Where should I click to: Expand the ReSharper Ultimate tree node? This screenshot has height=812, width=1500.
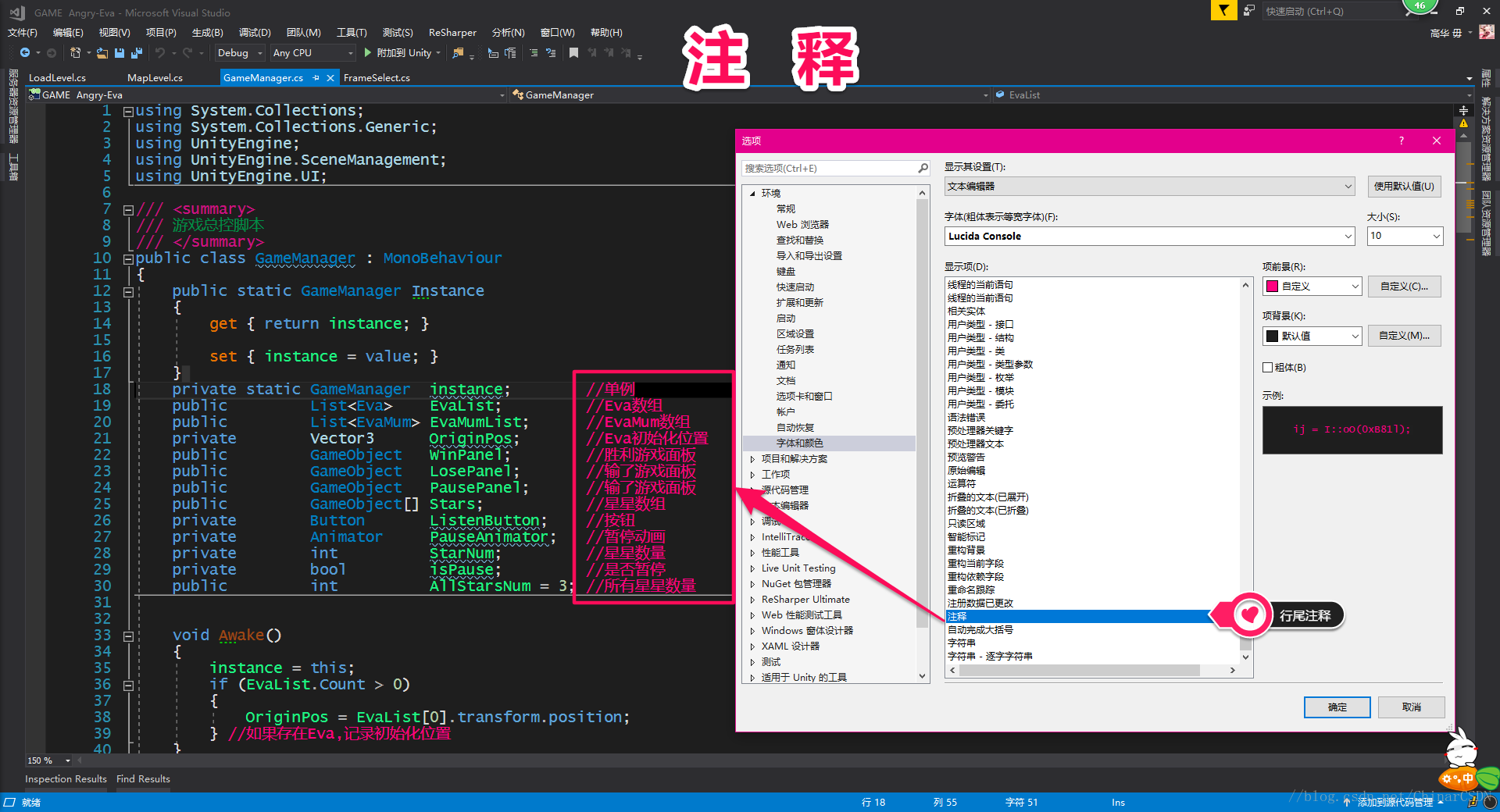(x=752, y=600)
